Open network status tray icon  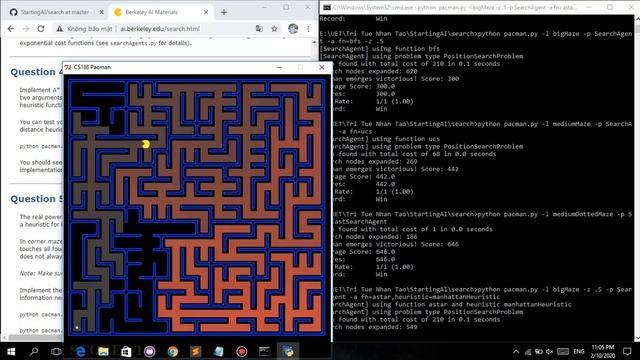528,351
